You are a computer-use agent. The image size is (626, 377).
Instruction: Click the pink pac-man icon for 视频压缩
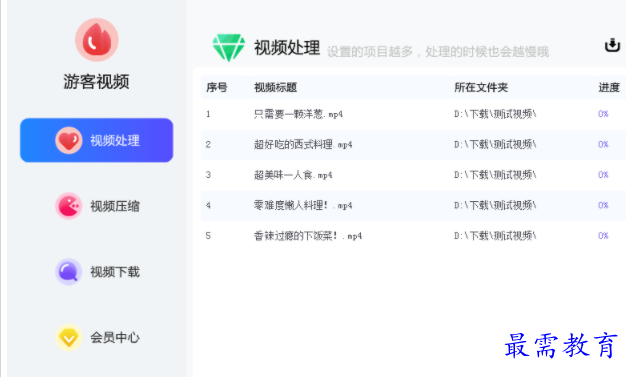pos(69,206)
